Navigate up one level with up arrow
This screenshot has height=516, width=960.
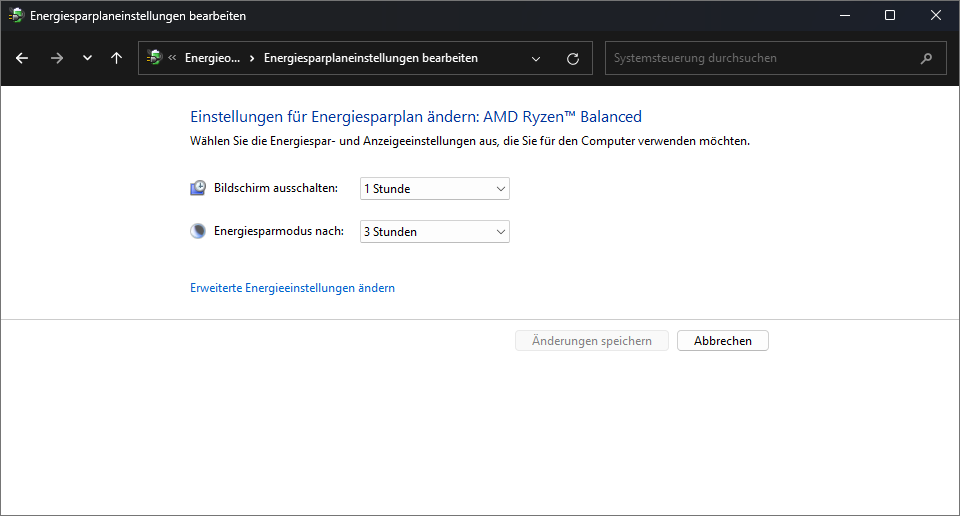(116, 58)
